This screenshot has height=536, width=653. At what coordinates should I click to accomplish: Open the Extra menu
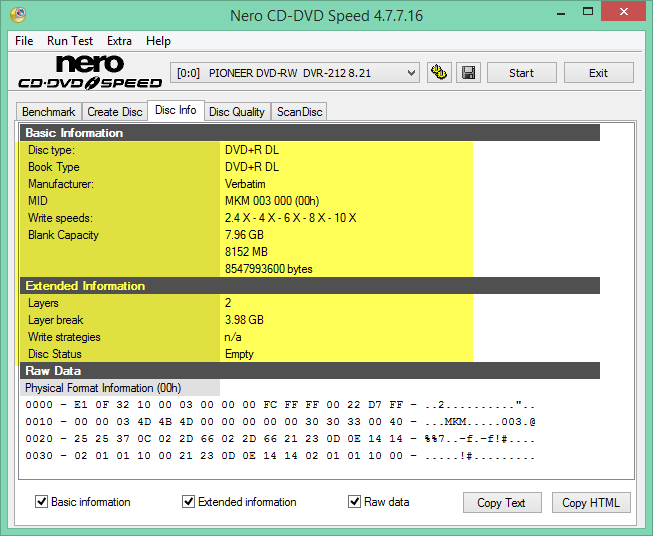pyautogui.click(x=119, y=41)
